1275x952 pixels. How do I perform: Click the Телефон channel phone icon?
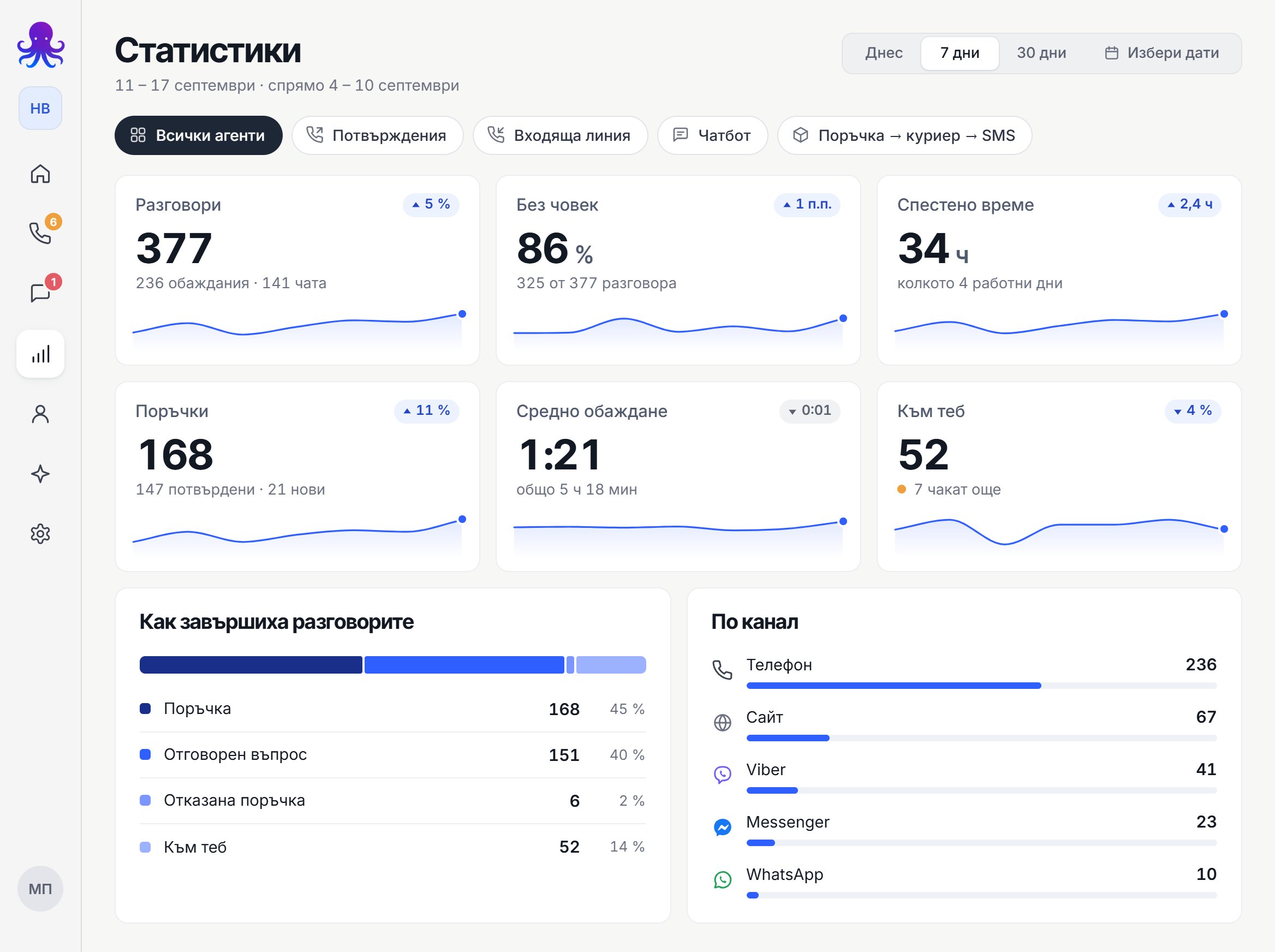pos(723,670)
